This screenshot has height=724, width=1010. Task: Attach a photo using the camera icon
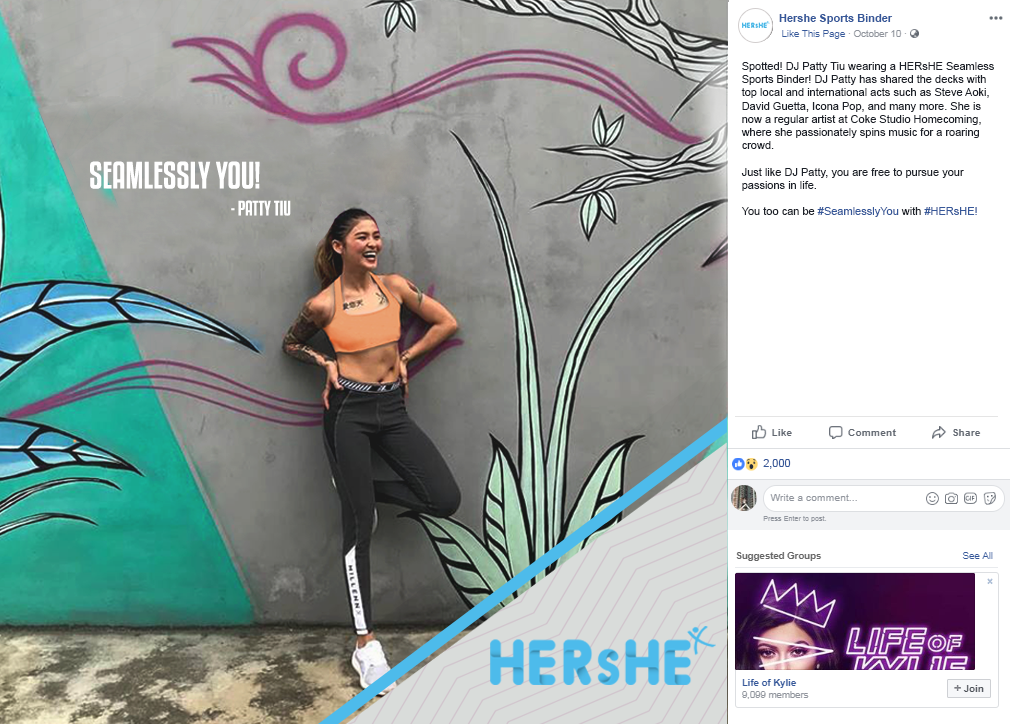point(951,498)
